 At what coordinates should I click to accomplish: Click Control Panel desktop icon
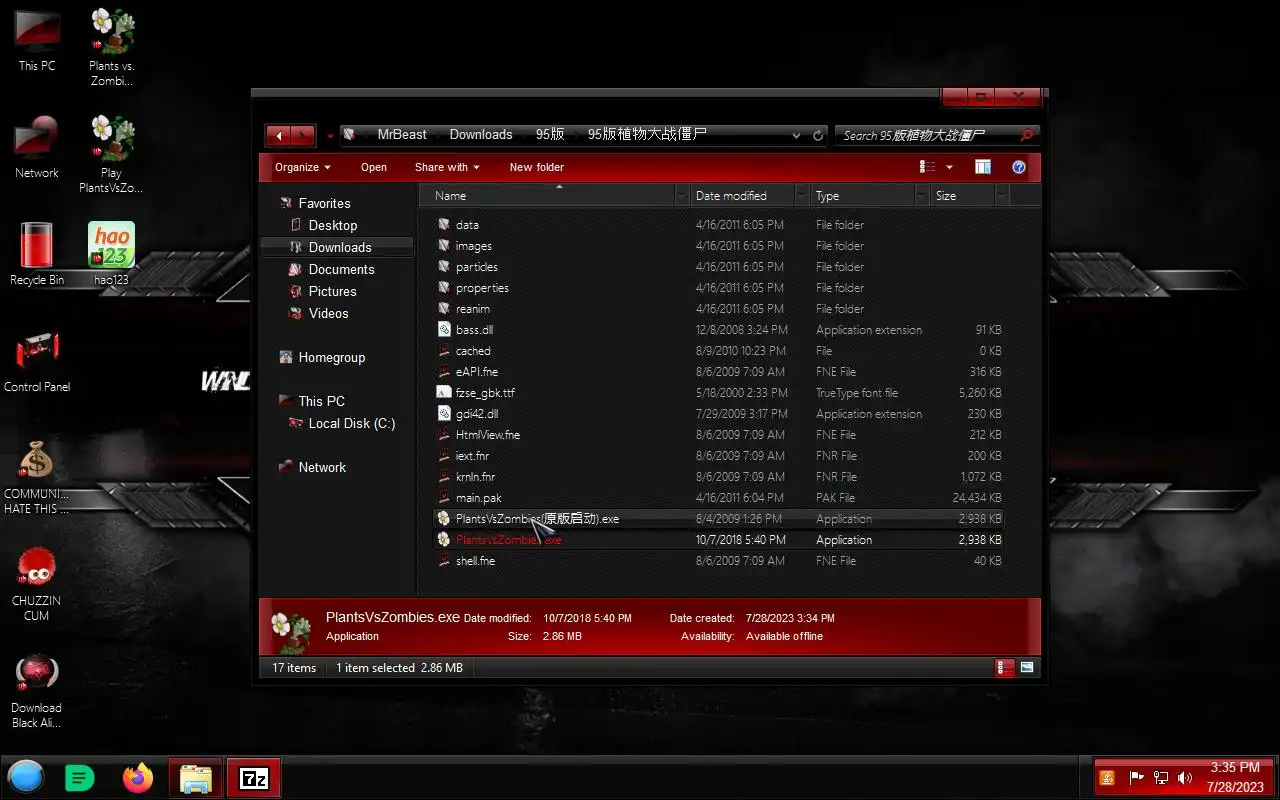(37, 361)
